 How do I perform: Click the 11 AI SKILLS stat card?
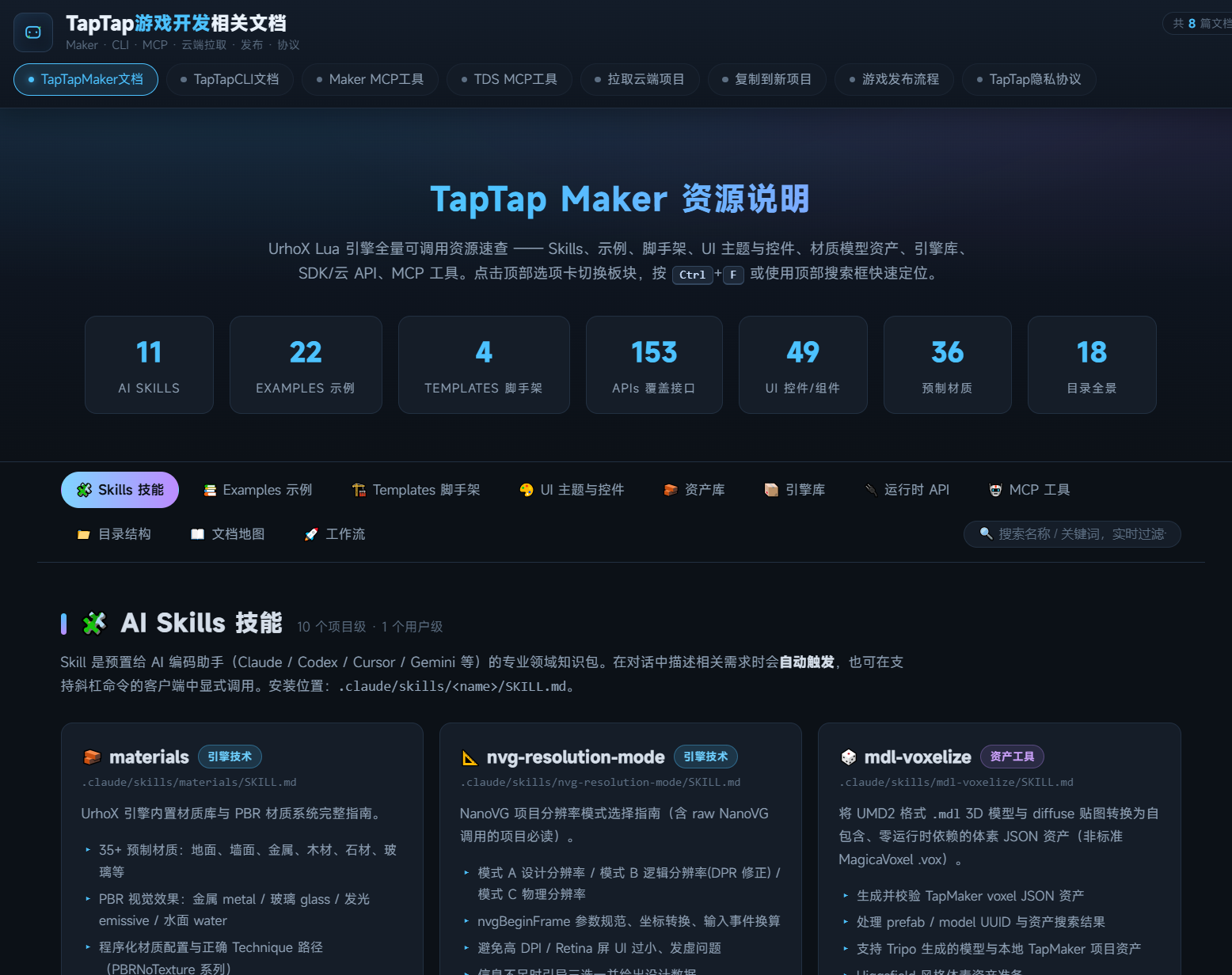(x=149, y=365)
